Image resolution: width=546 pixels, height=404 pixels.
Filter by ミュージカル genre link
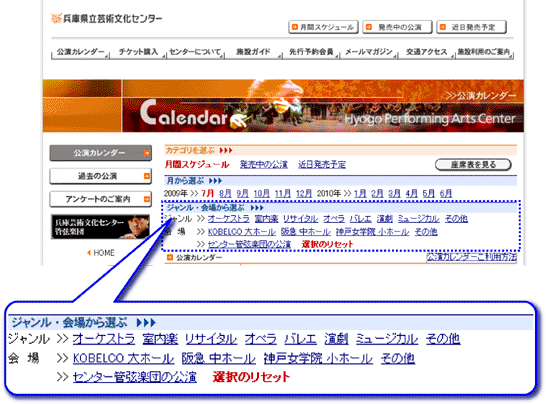click(419, 219)
